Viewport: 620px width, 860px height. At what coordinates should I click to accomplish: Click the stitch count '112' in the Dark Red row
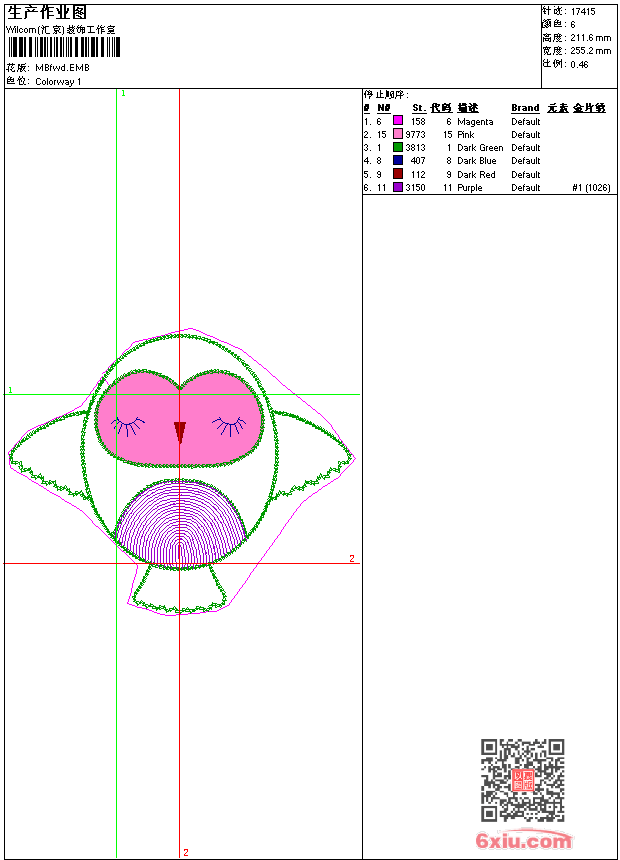[x=418, y=174]
